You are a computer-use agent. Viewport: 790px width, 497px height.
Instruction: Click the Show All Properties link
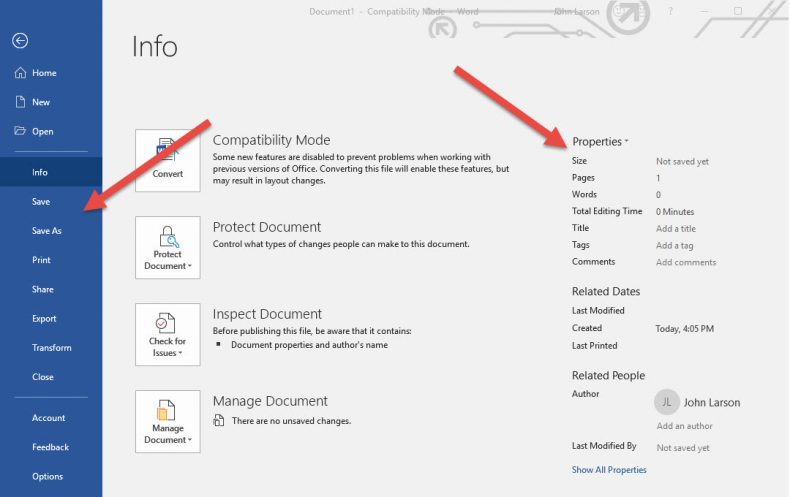(609, 470)
